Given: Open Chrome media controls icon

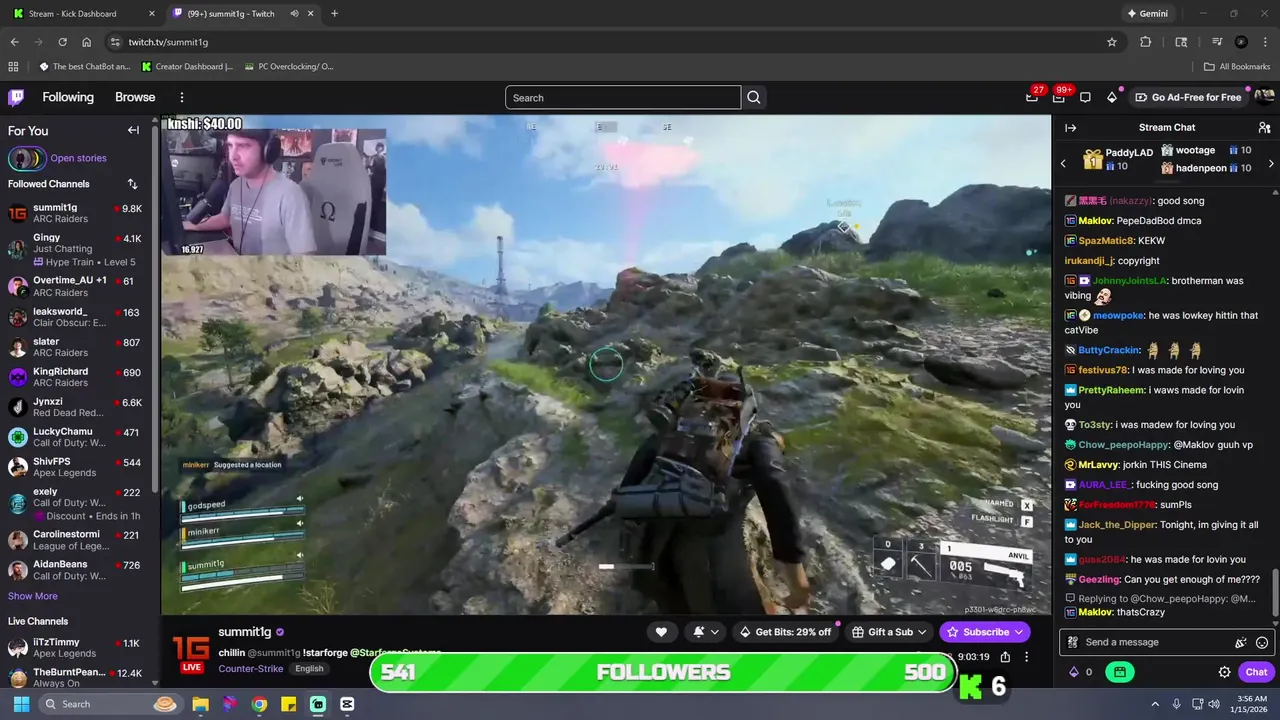Looking at the screenshot, I should pyautogui.click(x=1217, y=42).
